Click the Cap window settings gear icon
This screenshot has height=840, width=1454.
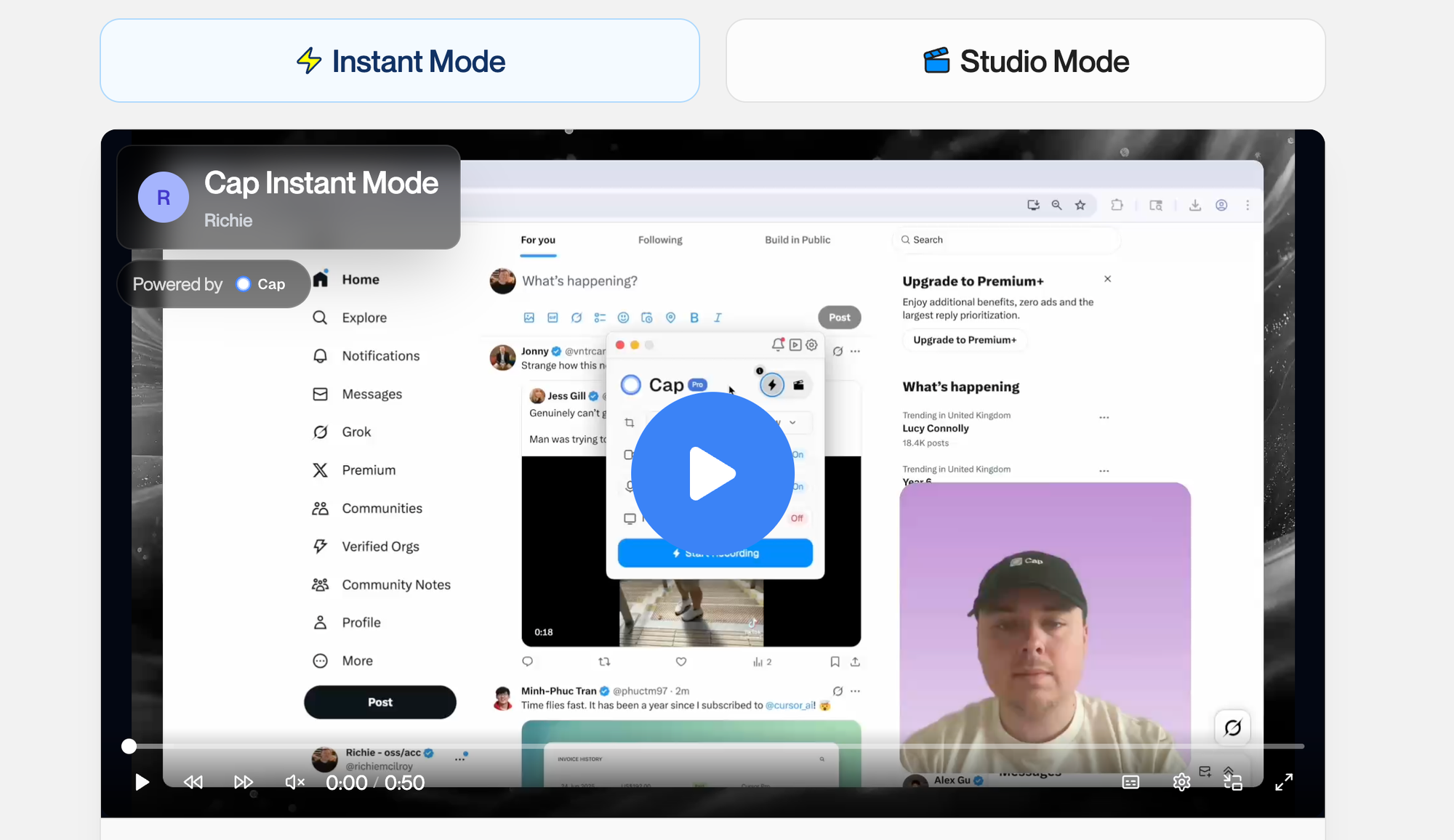click(x=812, y=345)
